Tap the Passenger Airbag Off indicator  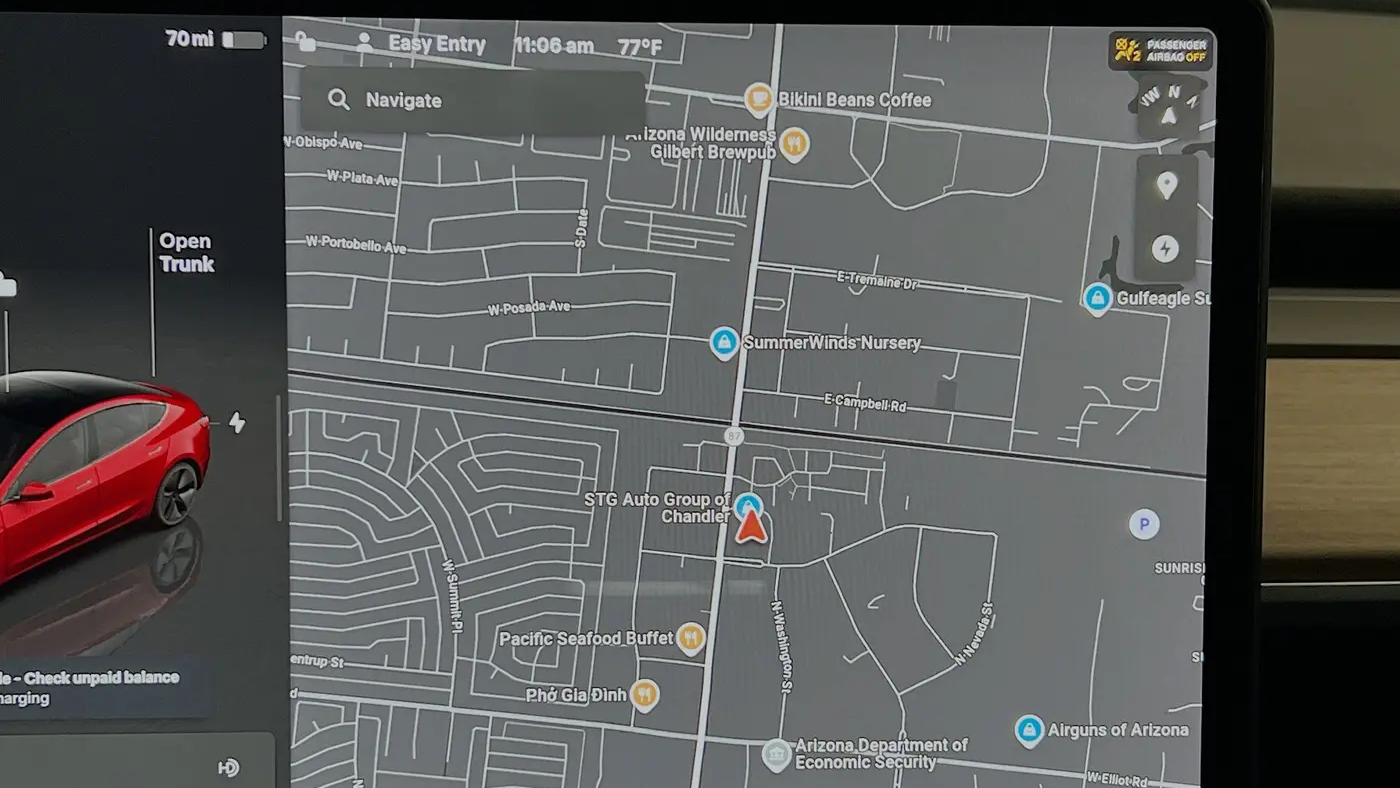[x=1161, y=50]
